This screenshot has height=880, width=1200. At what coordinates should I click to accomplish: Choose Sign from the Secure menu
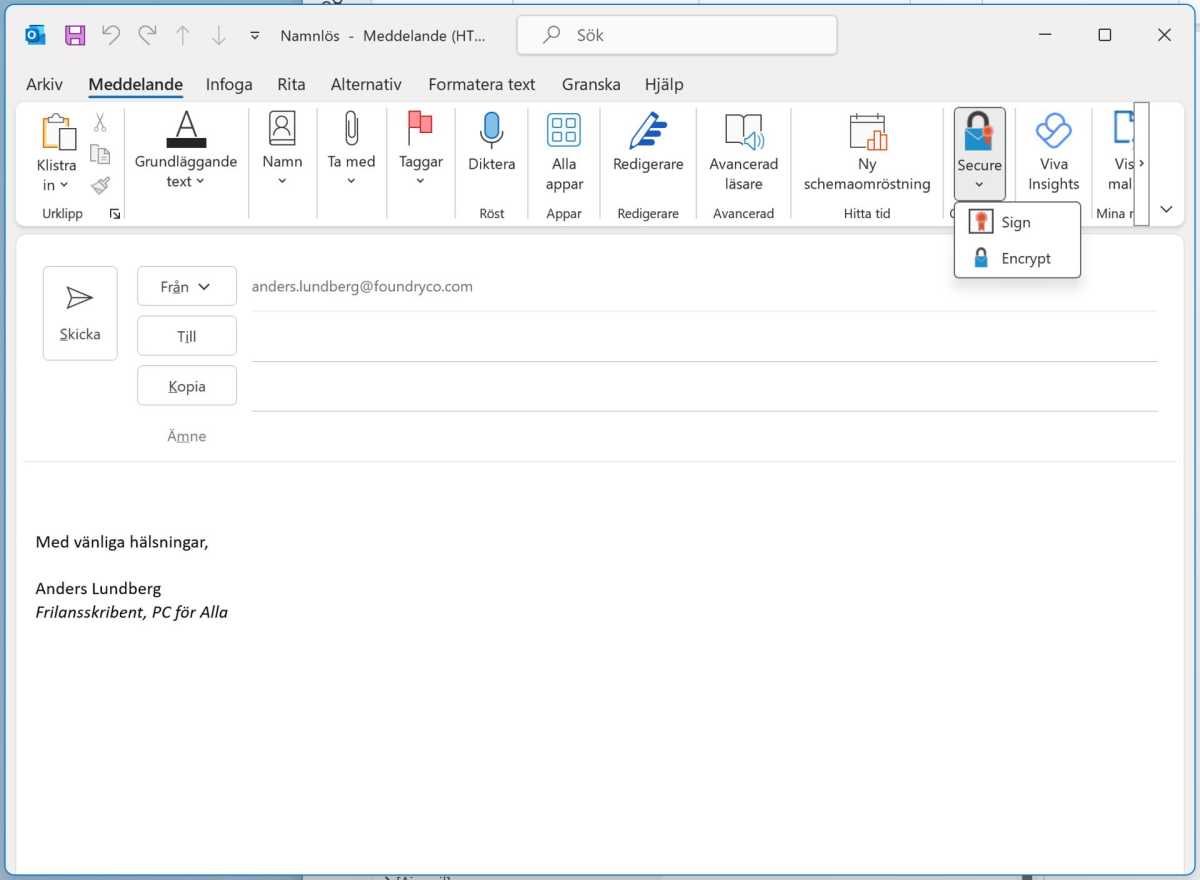[x=1017, y=223]
